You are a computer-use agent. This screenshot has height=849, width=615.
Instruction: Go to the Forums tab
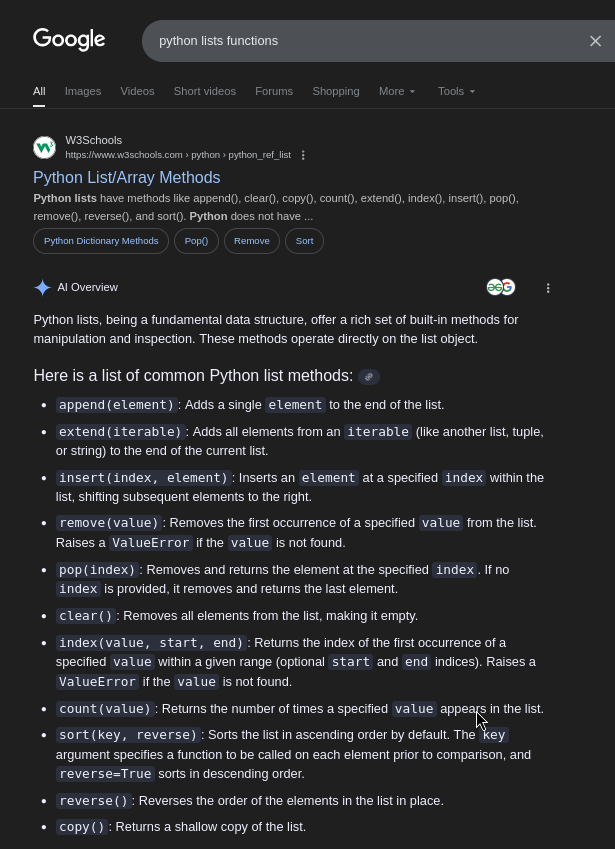pos(274,91)
